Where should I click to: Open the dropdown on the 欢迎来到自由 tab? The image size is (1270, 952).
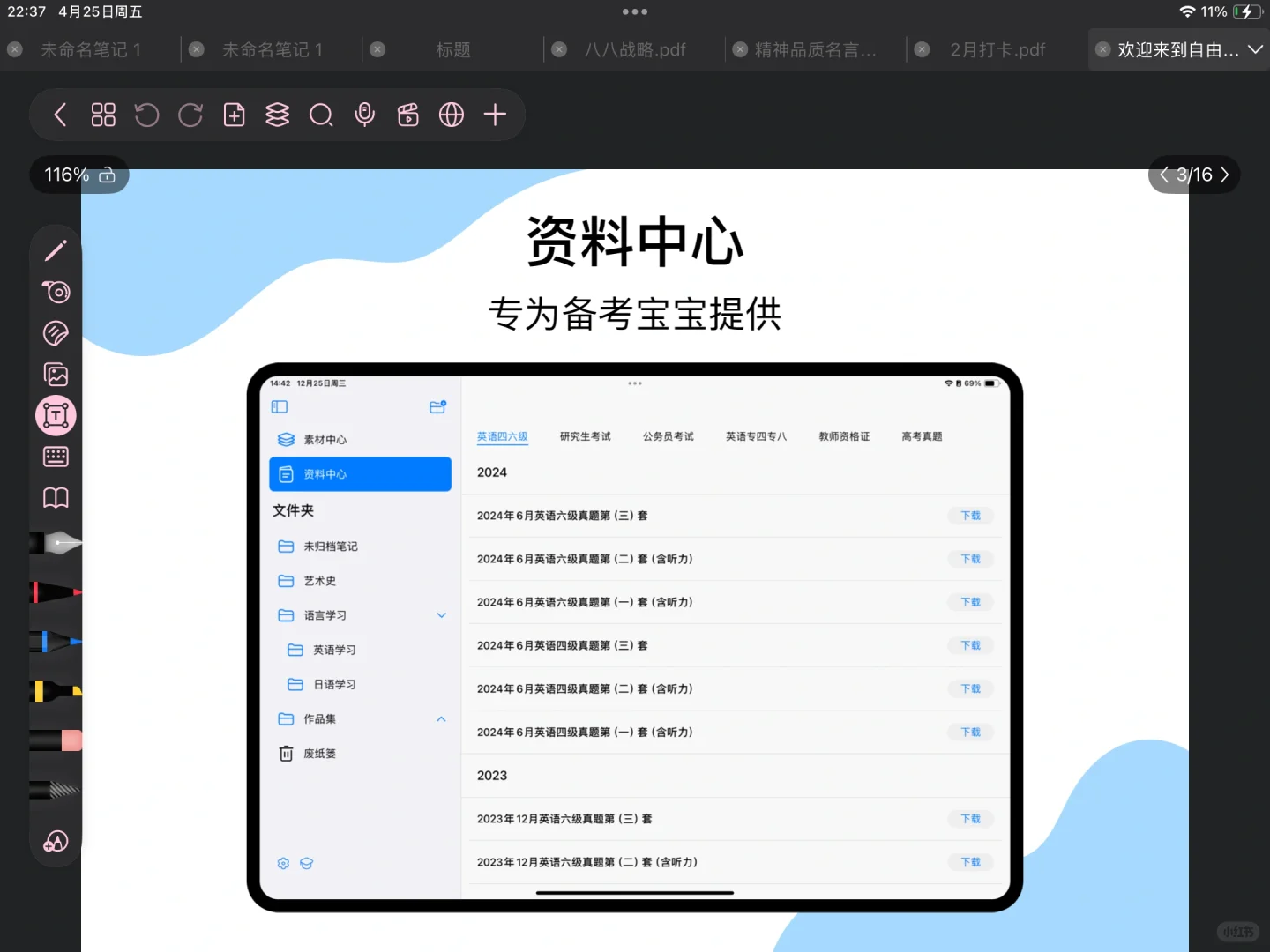(x=1256, y=49)
